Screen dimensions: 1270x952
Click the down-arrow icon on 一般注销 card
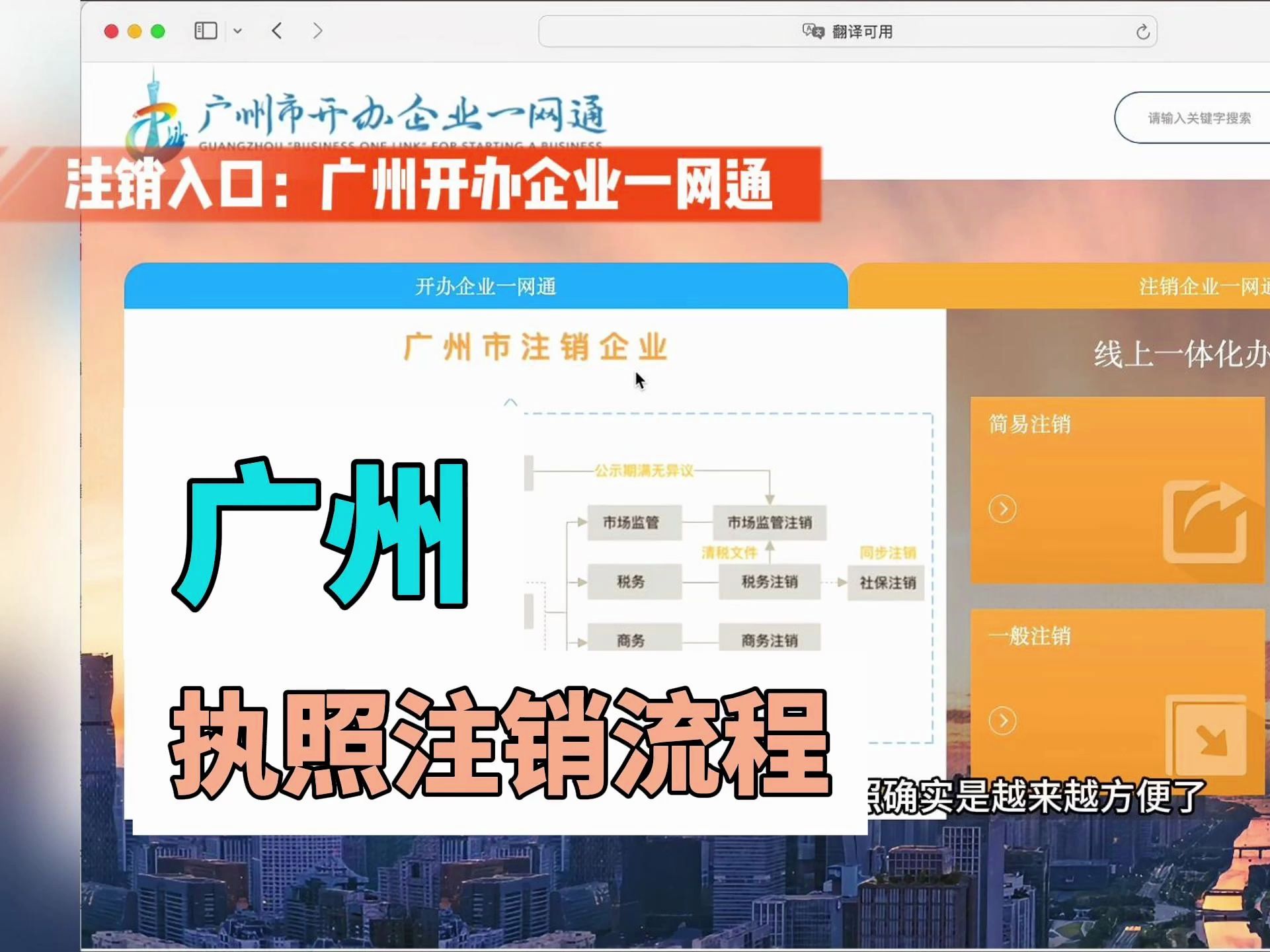pos(1206,735)
